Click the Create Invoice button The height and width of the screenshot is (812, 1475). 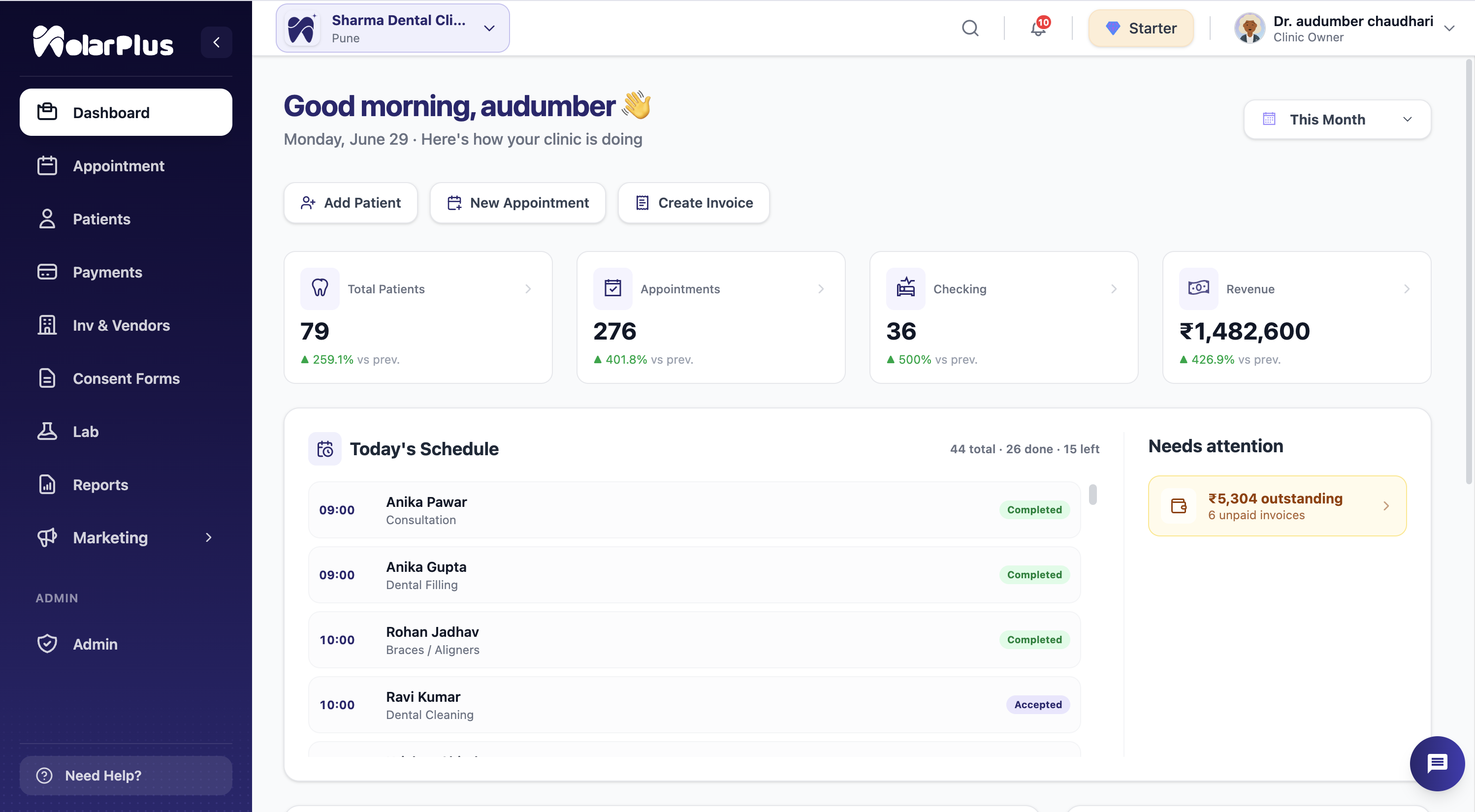pyautogui.click(x=693, y=203)
